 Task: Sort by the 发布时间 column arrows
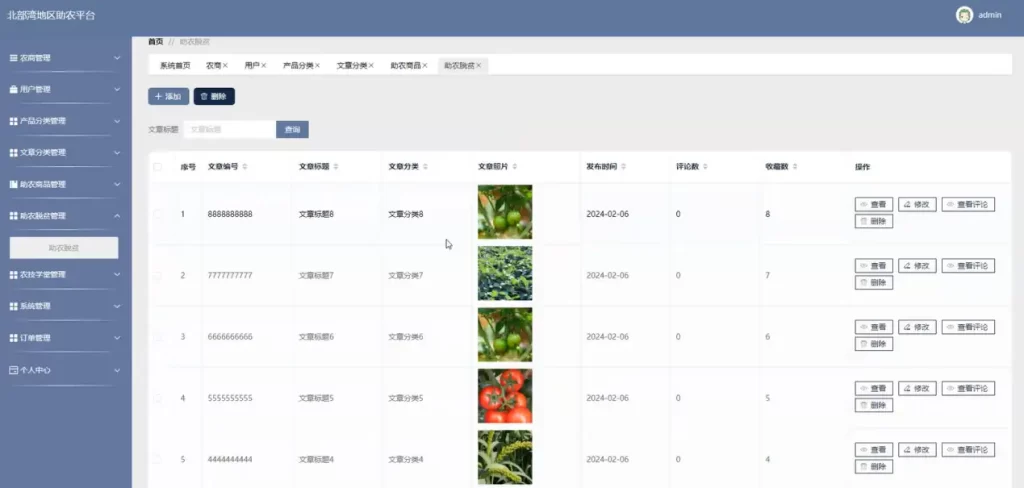pyautogui.click(x=624, y=167)
